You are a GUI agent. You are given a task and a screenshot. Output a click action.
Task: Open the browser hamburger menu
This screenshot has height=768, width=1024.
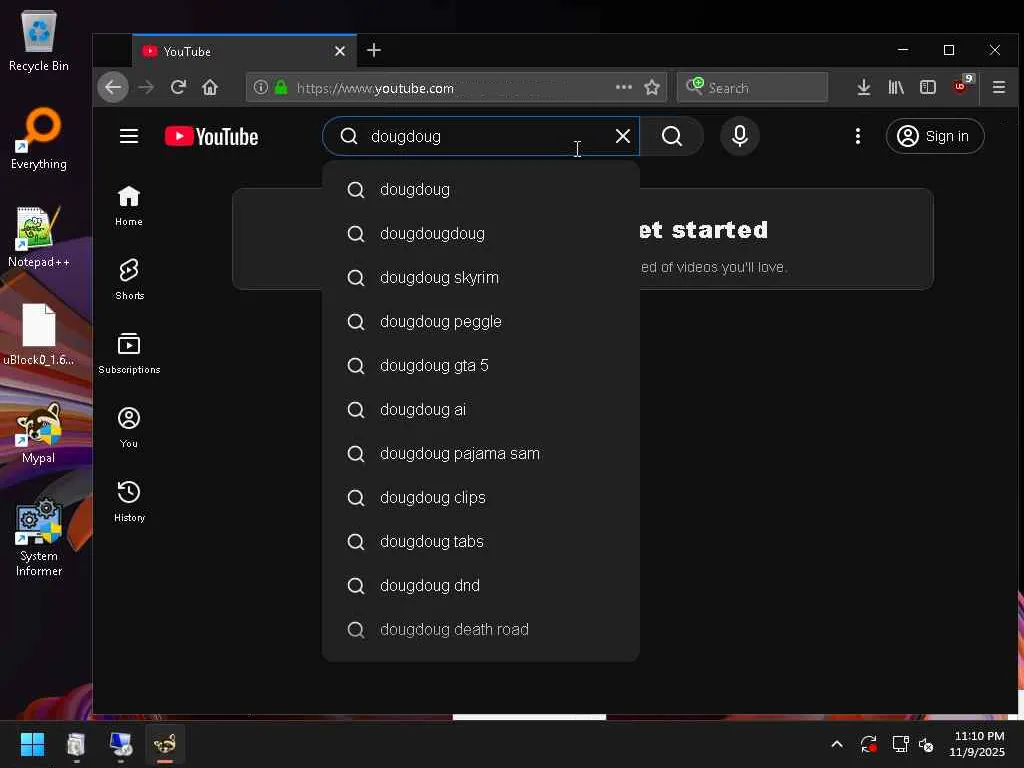point(999,87)
